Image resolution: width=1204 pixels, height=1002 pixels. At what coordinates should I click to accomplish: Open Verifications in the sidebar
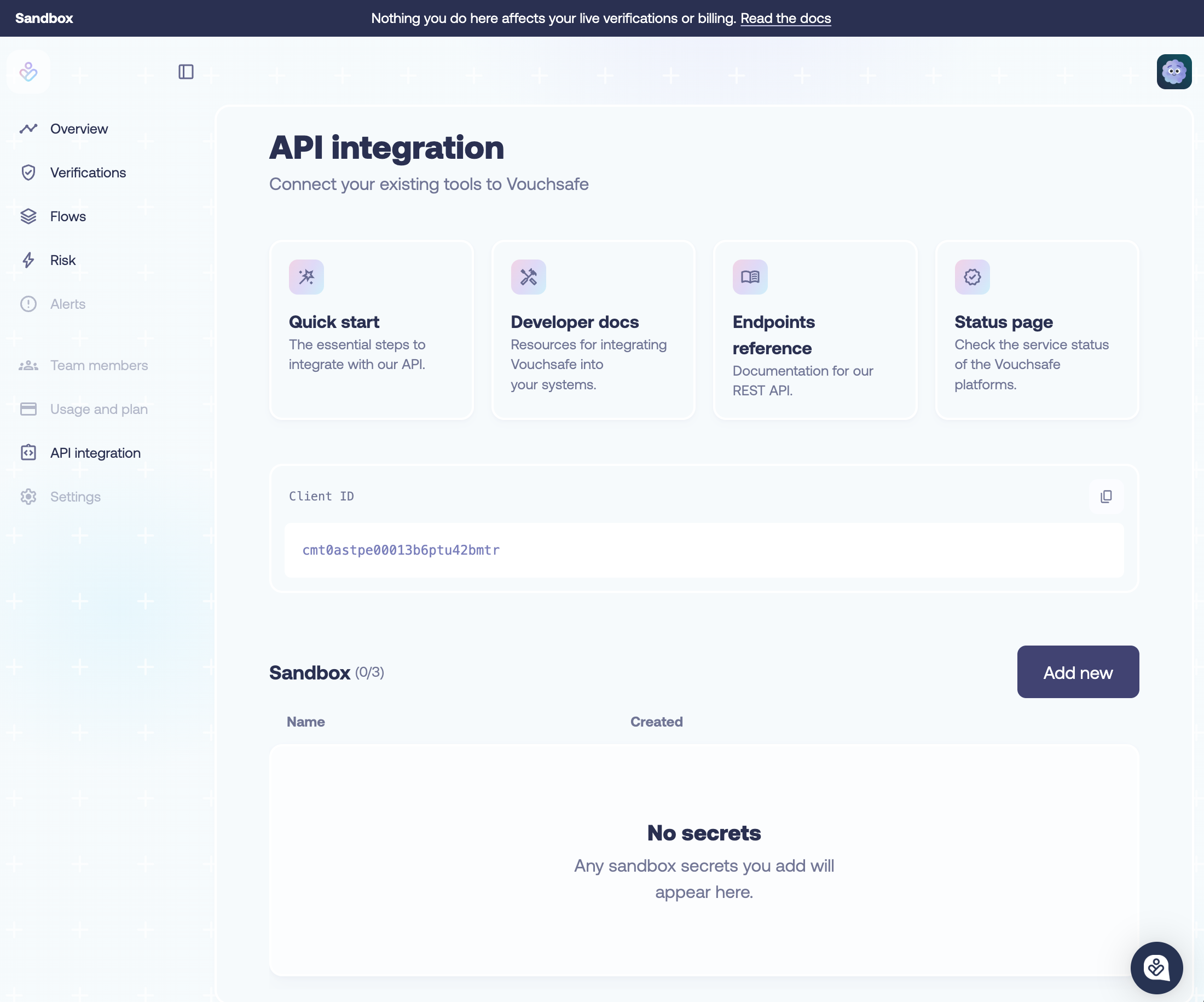tap(88, 172)
